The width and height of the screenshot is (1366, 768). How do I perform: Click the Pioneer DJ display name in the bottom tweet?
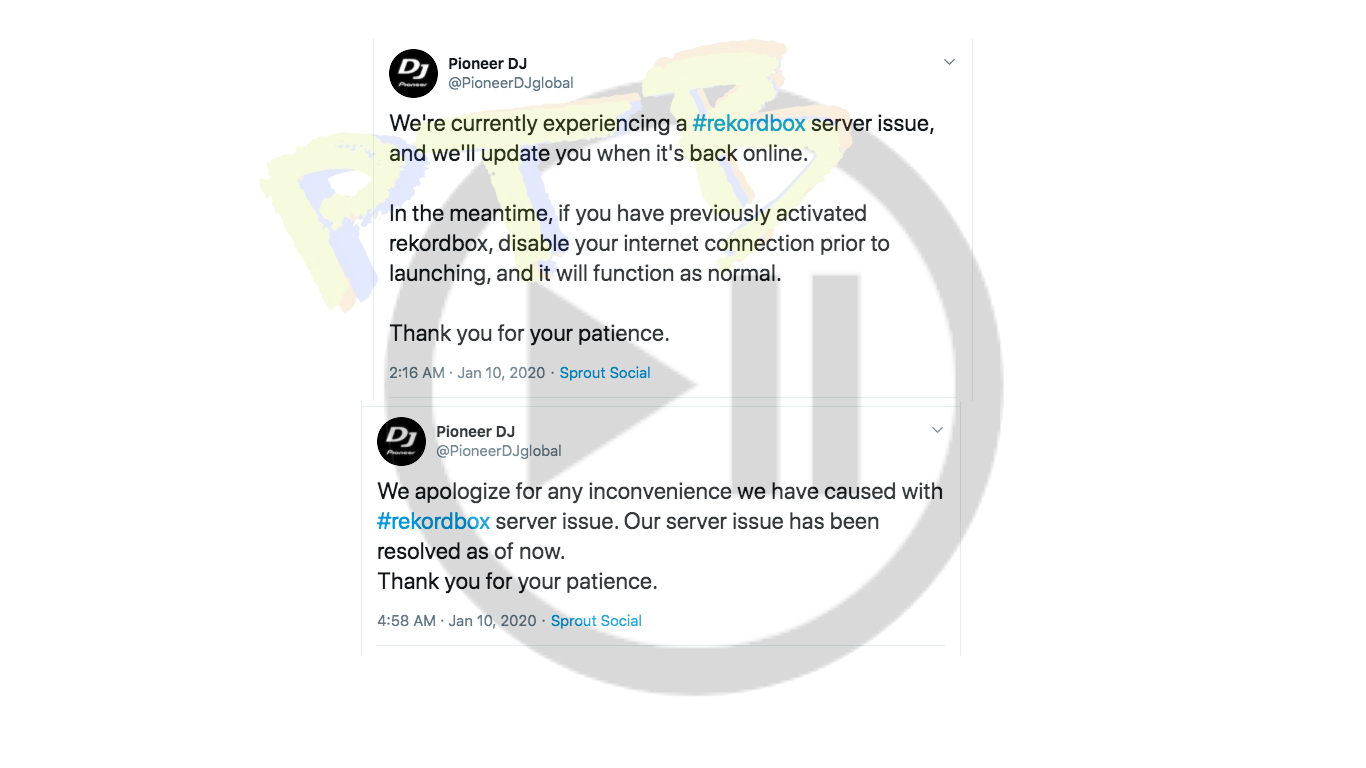pos(475,432)
